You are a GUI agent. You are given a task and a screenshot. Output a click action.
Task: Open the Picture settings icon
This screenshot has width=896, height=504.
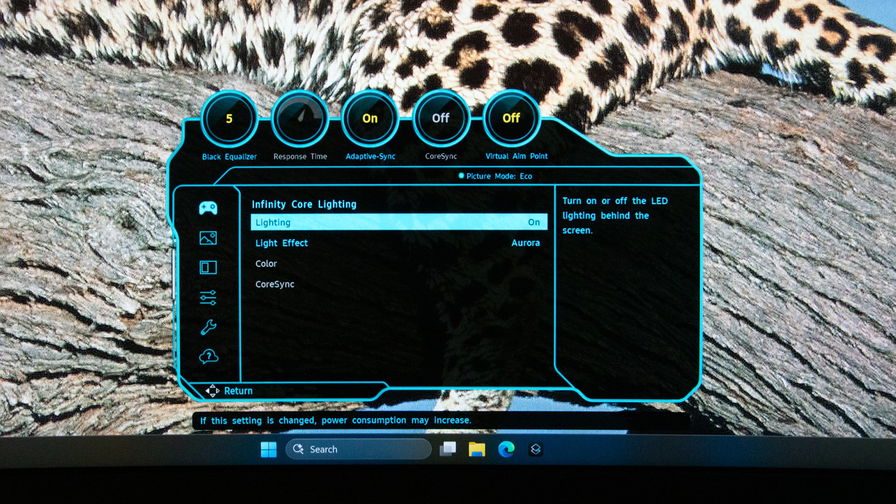pos(208,238)
